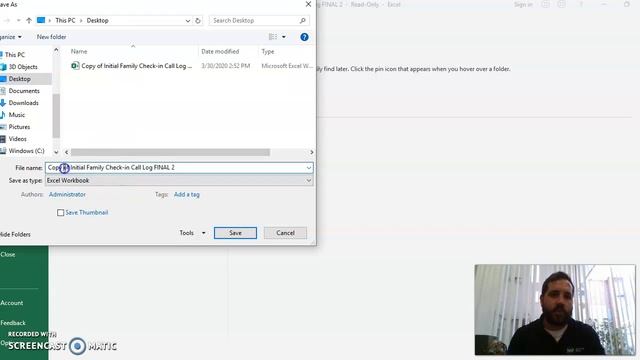Open the Save as type dropdown
640x360 pixels.
coord(309,180)
